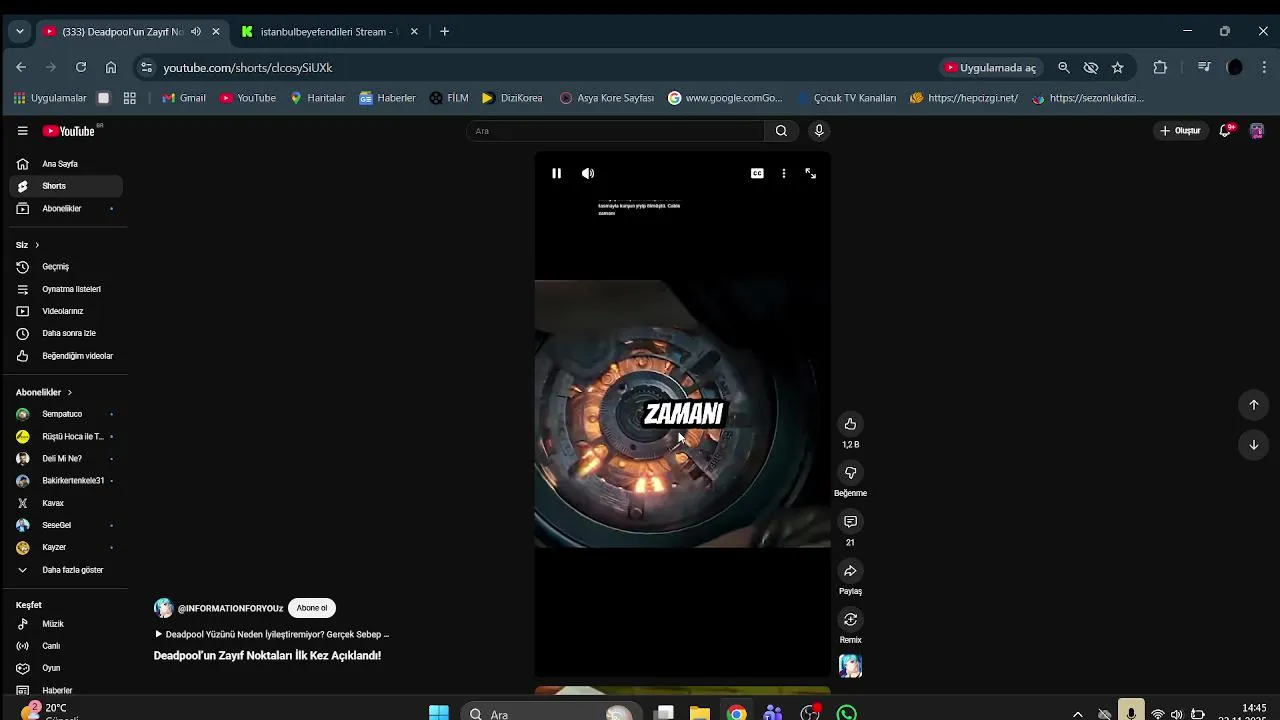Reload the page
This screenshot has height=720, width=1280.
coord(81,67)
